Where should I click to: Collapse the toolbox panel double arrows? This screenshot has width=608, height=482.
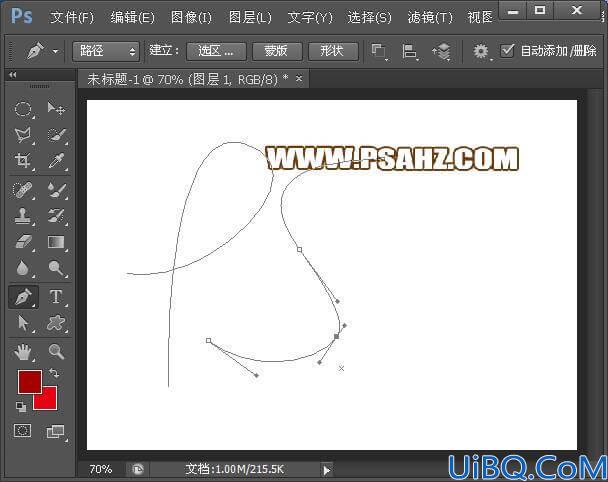[x=12, y=75]
